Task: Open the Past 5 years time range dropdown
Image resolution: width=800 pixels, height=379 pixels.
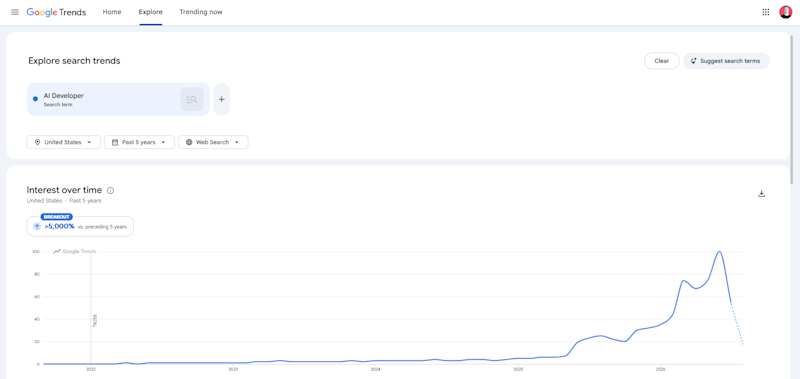Action: 139,142
